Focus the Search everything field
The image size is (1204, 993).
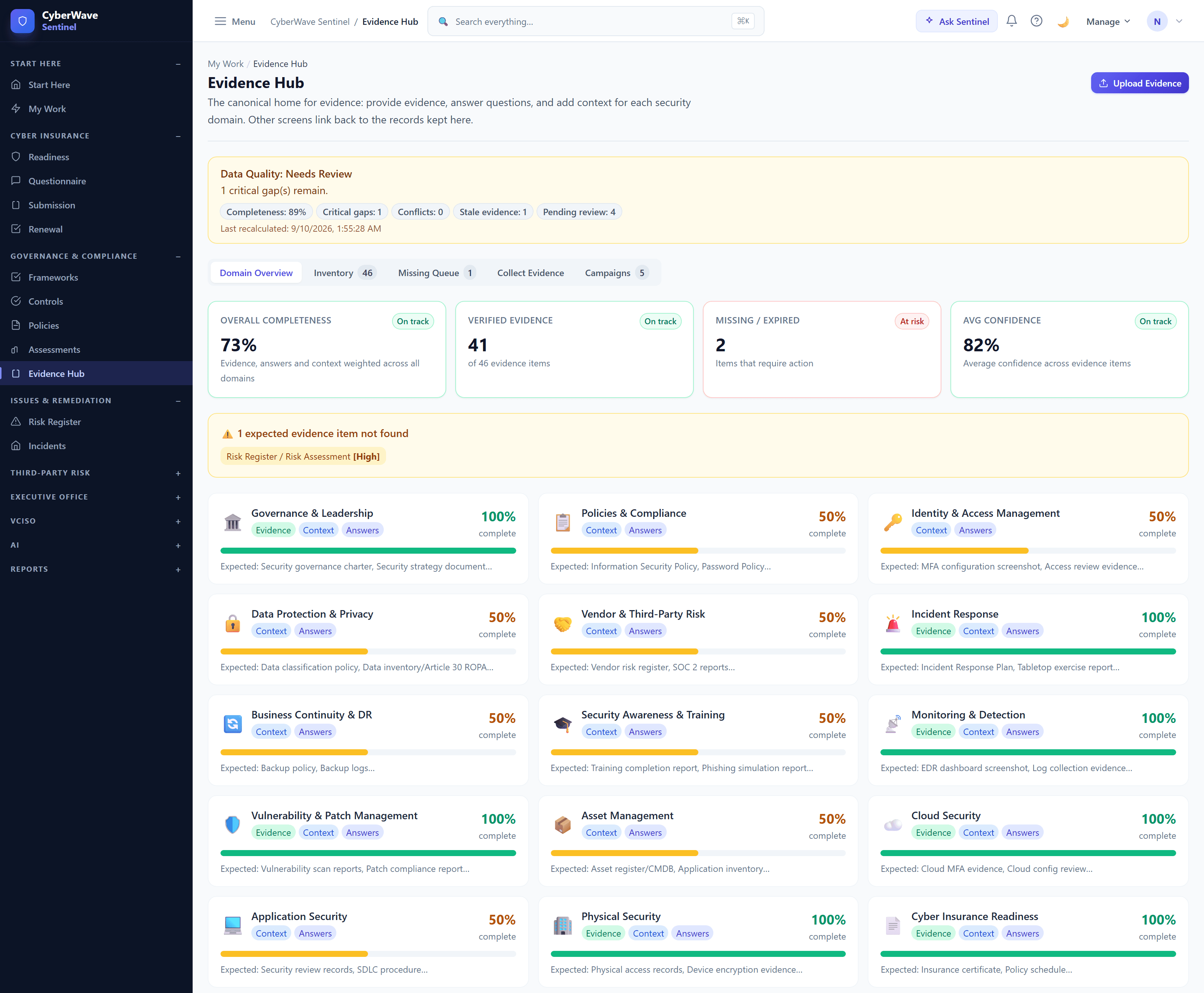tap(596, 21)
